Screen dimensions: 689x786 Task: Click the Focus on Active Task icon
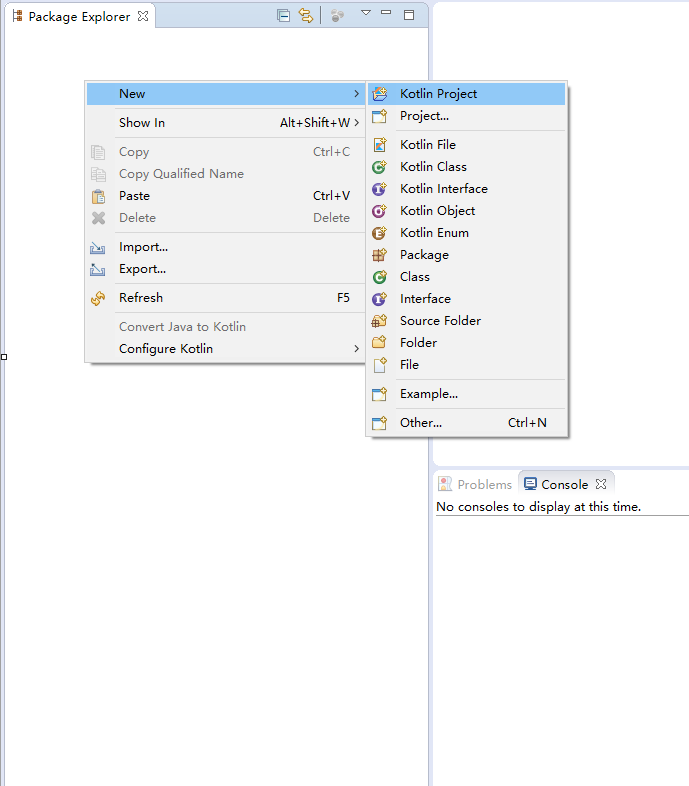[337, 16]
